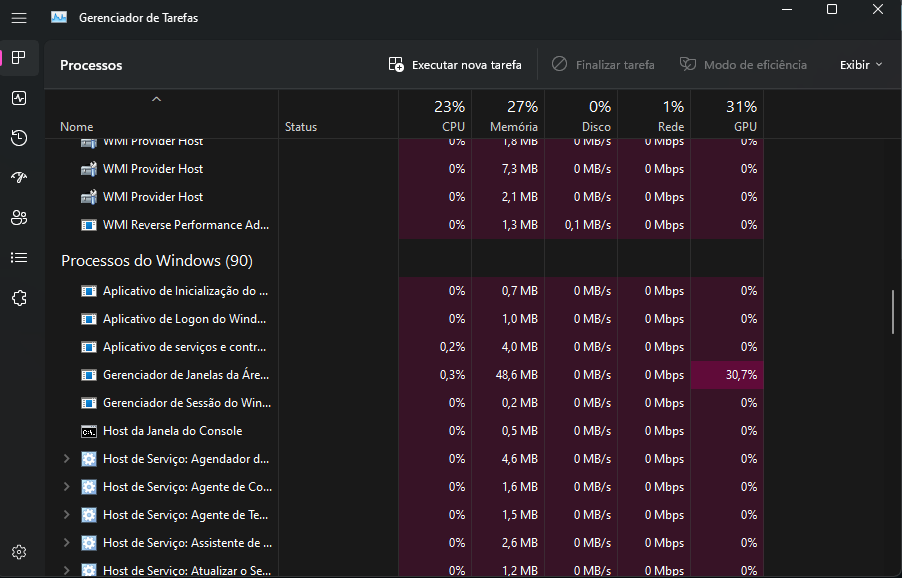Click the WMI Reverse Performance Adapter icon
The height and width of the screenshot is (578, 902).
(x=89, y=225)
